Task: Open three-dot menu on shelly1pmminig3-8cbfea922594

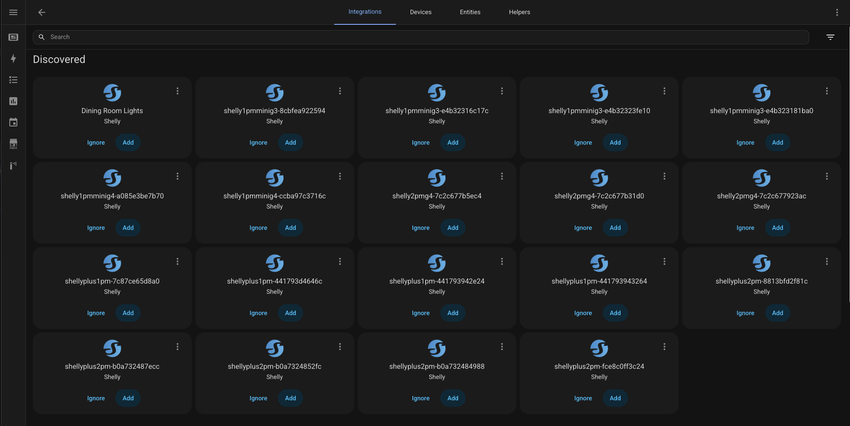Action: coord(340,91)
